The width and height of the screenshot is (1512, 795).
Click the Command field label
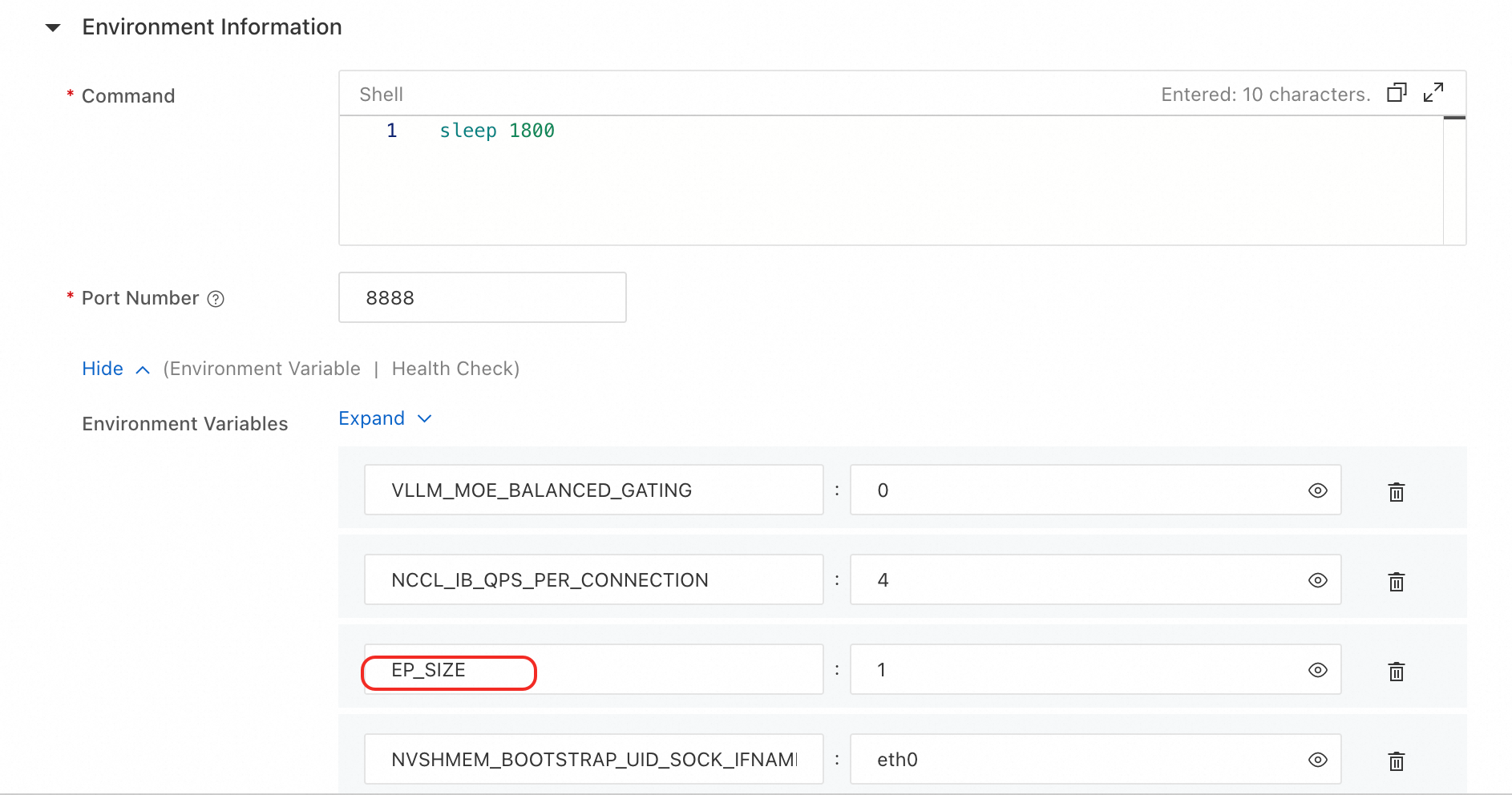coord(128,96)
